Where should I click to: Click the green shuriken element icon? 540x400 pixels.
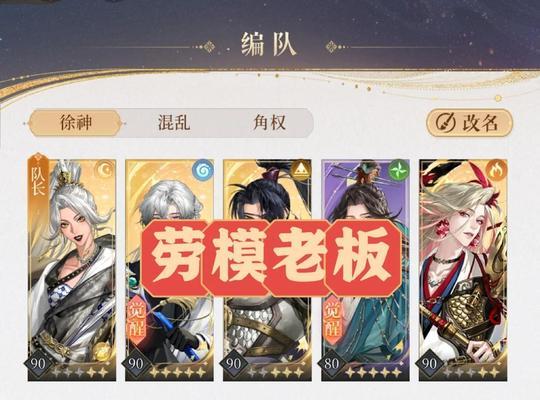[x=398, y=170]
